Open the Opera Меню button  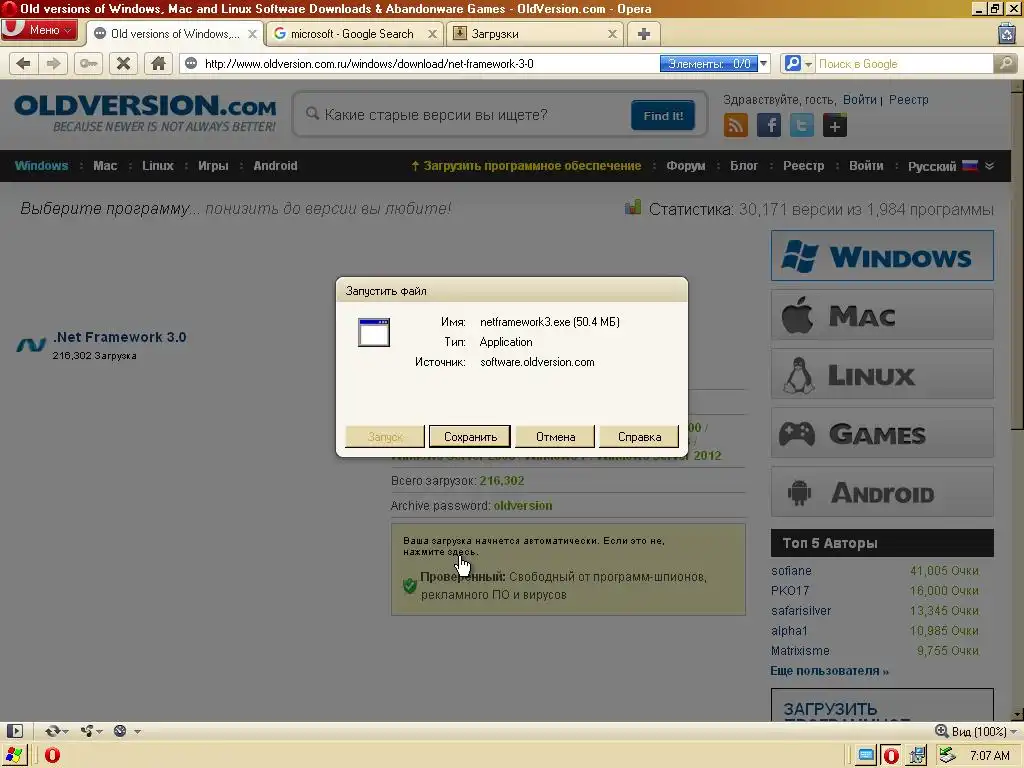[x=39, y=30]
